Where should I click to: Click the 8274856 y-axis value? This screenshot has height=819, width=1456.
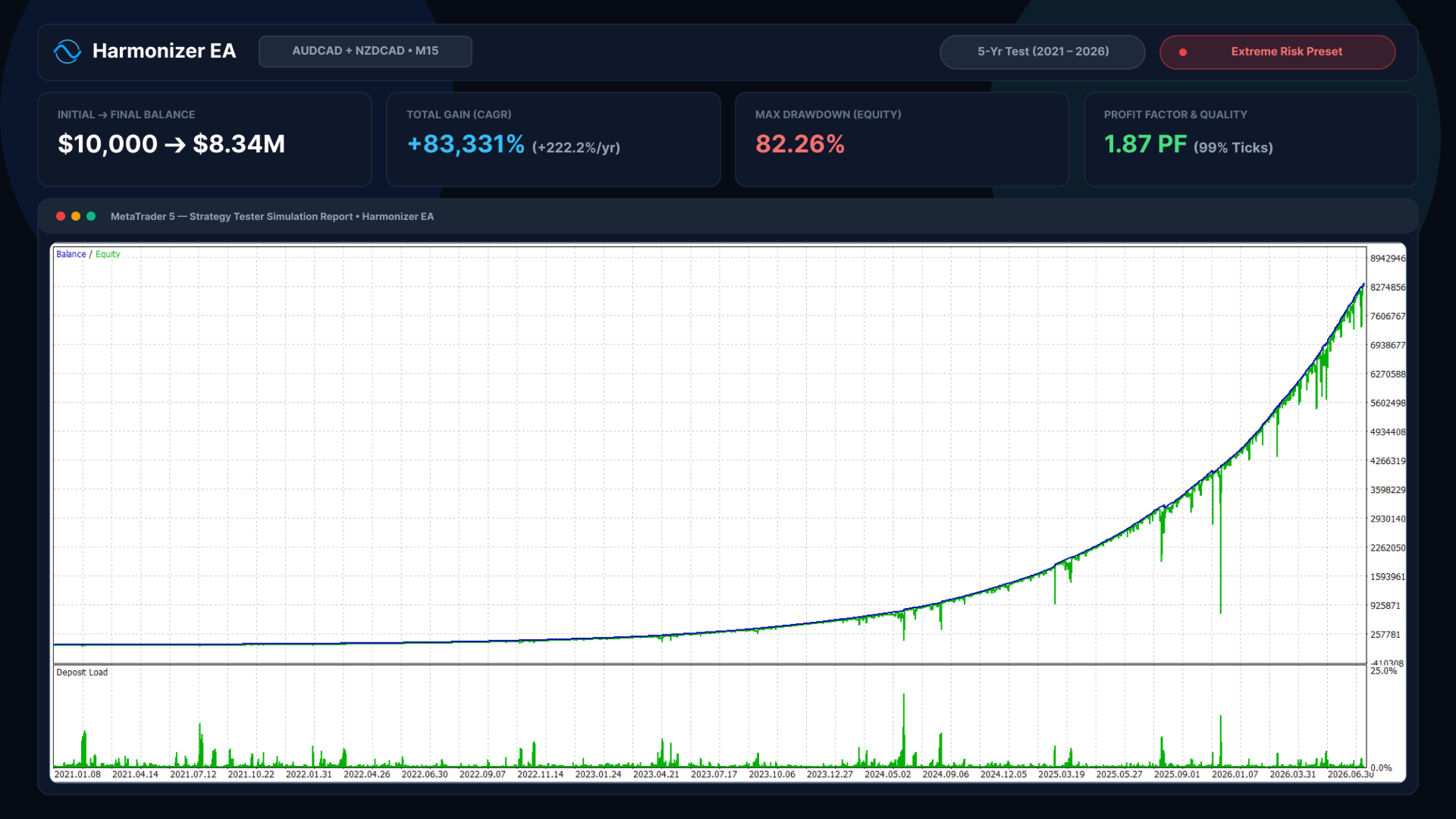(1388, 287)
